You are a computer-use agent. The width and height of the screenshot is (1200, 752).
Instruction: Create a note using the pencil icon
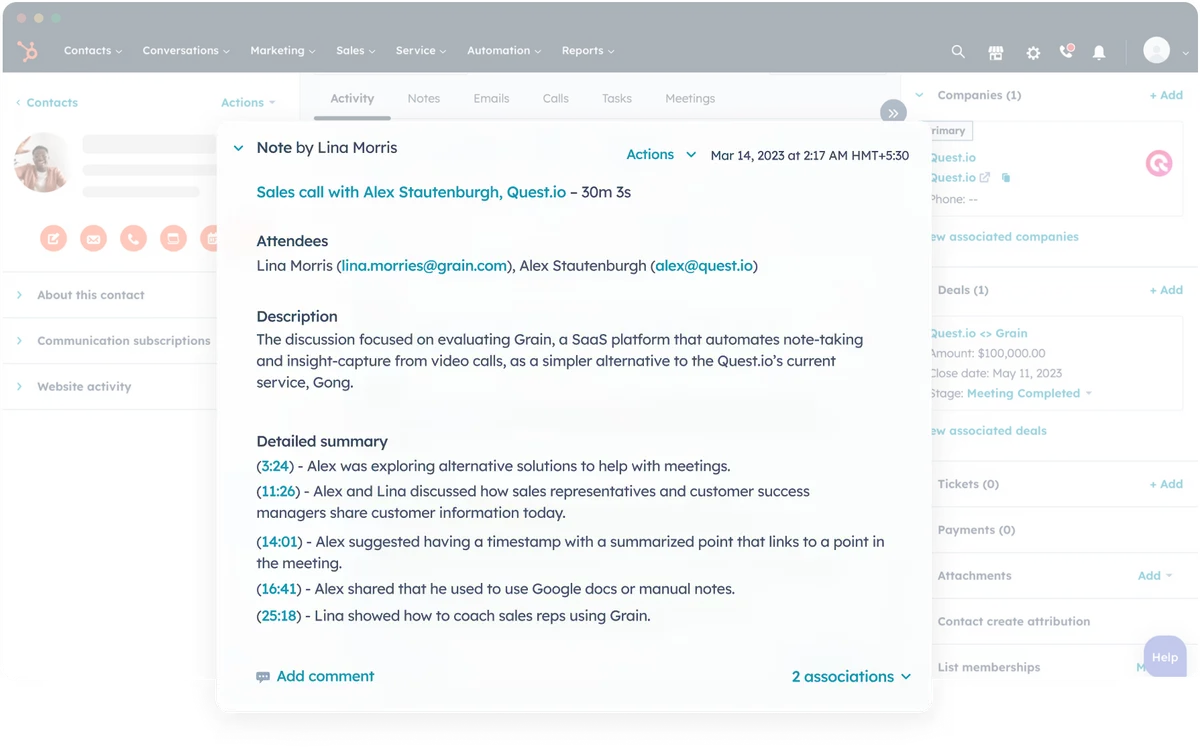pos(53,238)
